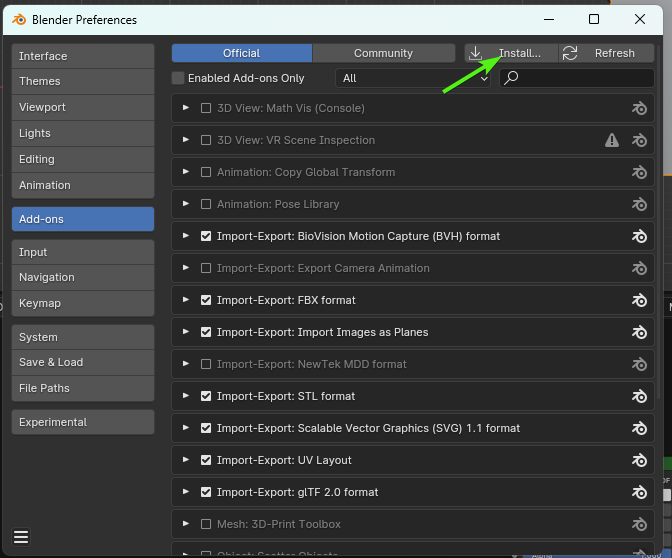Click the Blender logo on UV Layout row

click(639, 460)
